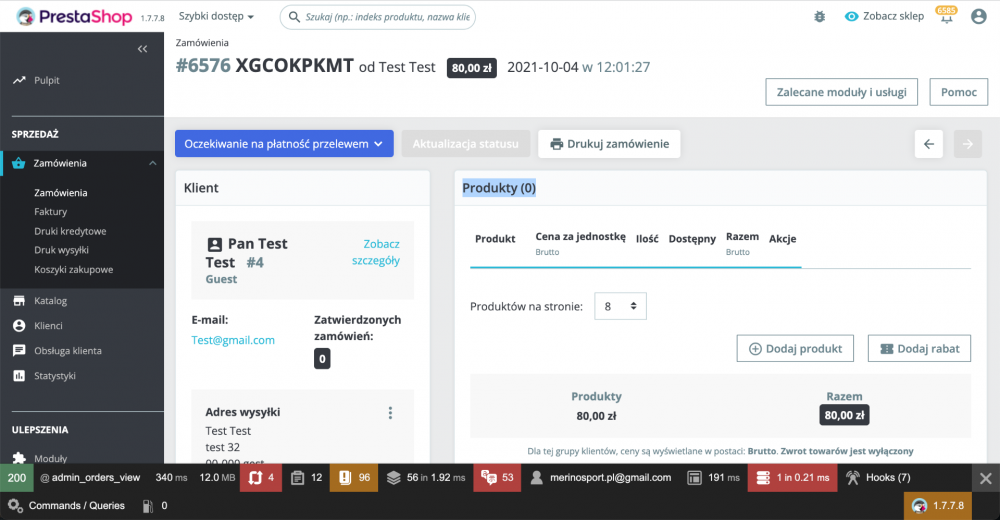Screen dimensions: 1000x520
Task: Close the Symfony debug toolbar
Action: 985,478
